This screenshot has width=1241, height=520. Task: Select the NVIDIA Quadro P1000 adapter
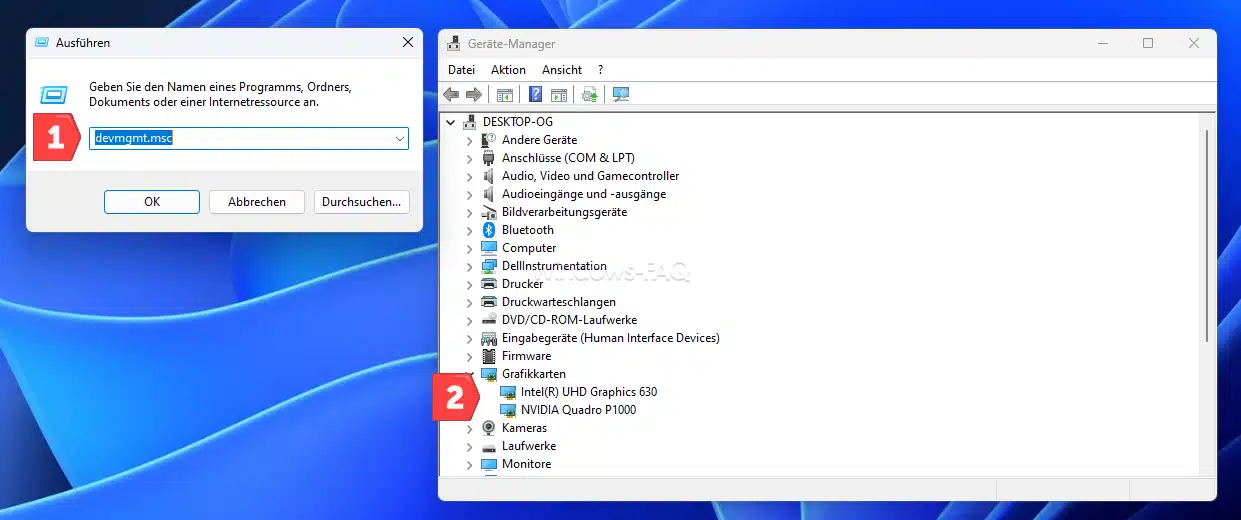(x=577, y=410)
